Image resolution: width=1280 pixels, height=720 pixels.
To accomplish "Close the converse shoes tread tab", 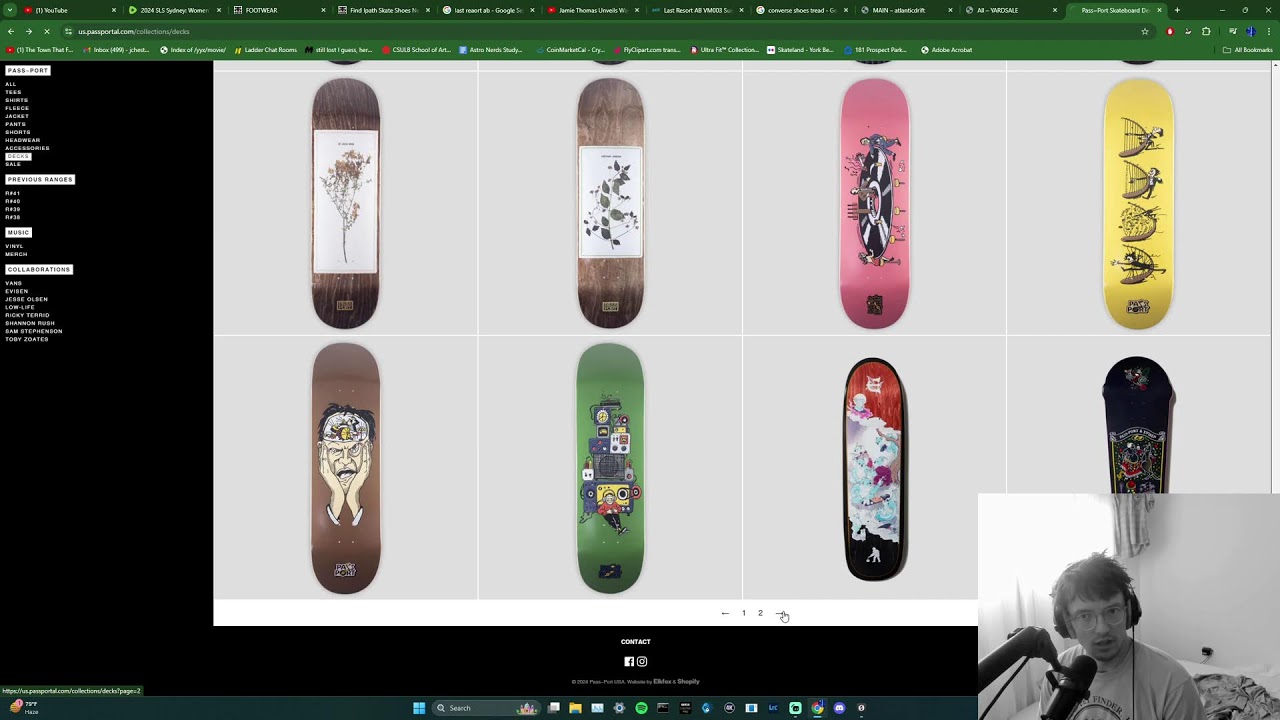I will point(846,10).
